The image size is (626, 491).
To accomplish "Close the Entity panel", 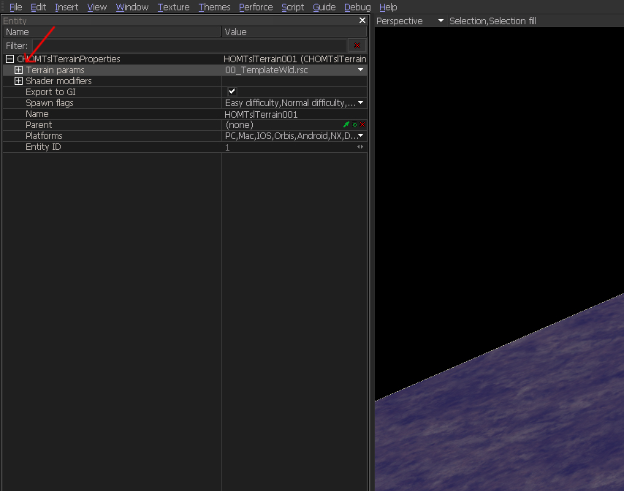I will (x=362, y=20).
